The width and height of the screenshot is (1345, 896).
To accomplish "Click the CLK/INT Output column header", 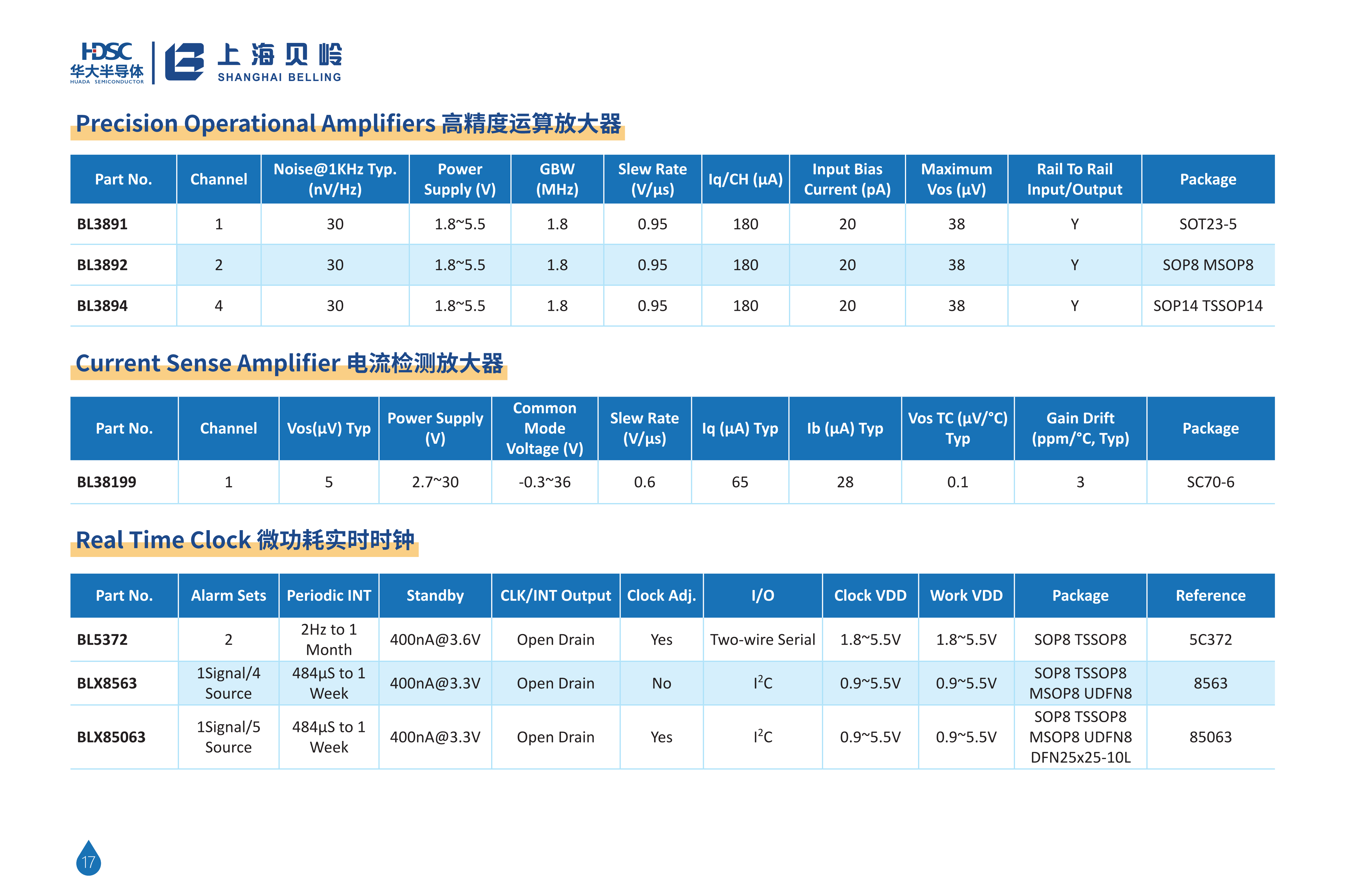I will (x=556, y=595).
